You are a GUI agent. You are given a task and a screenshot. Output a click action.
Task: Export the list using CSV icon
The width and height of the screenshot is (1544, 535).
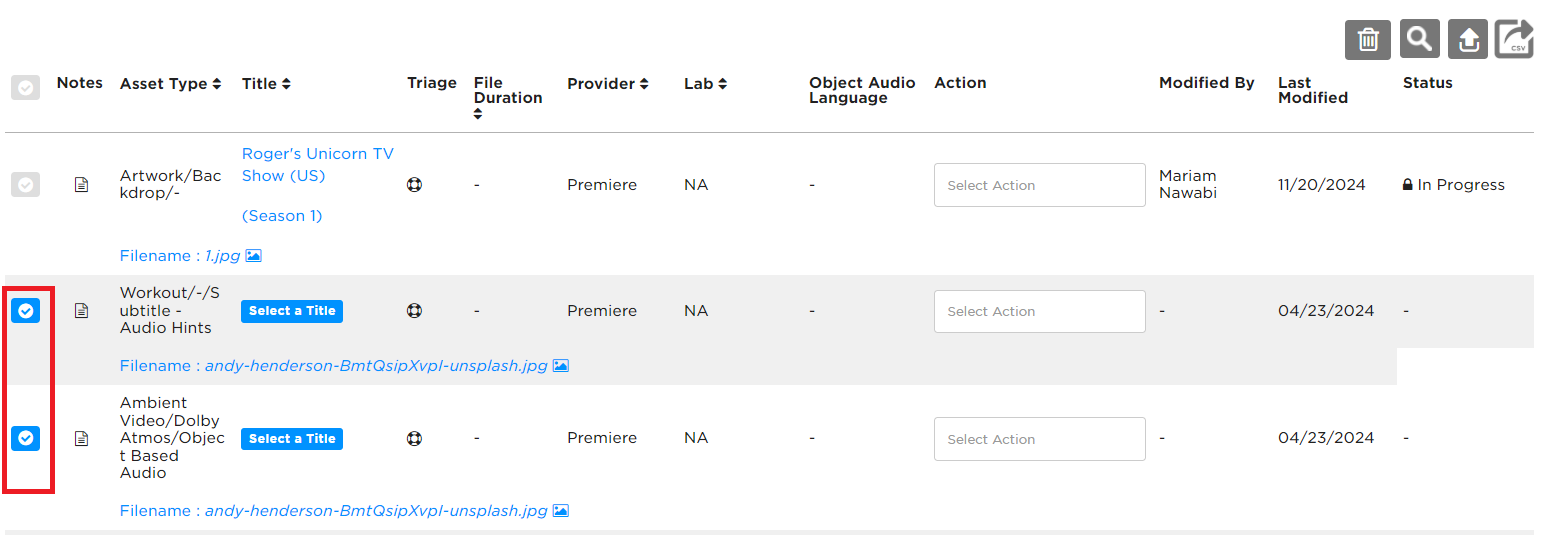point(1514,40)
